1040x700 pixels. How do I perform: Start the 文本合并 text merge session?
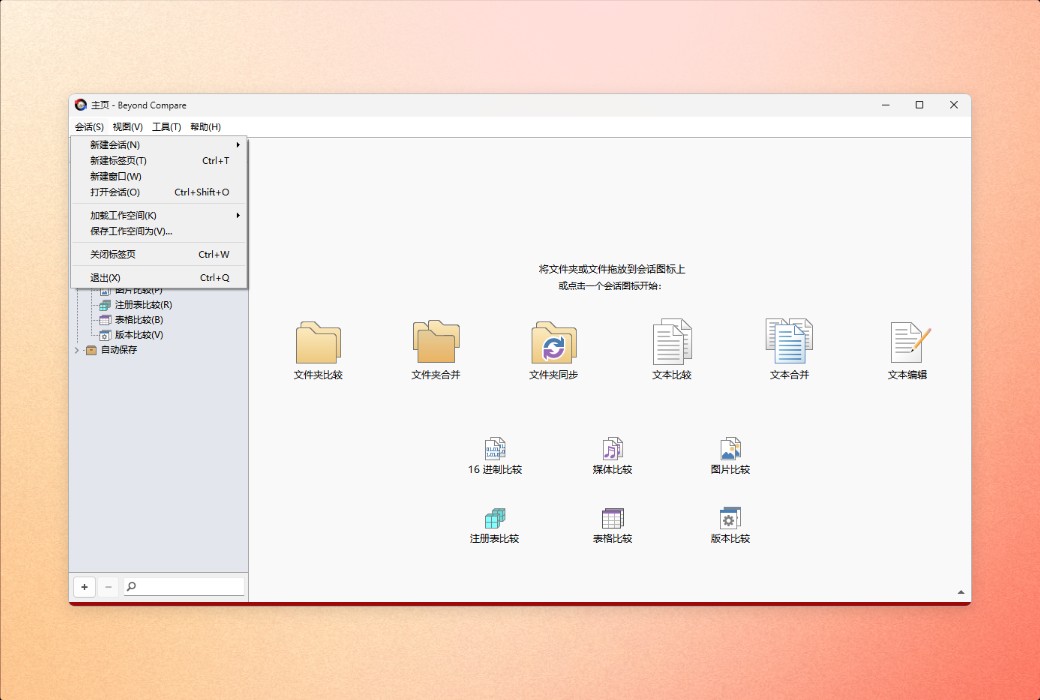(789, 349)
